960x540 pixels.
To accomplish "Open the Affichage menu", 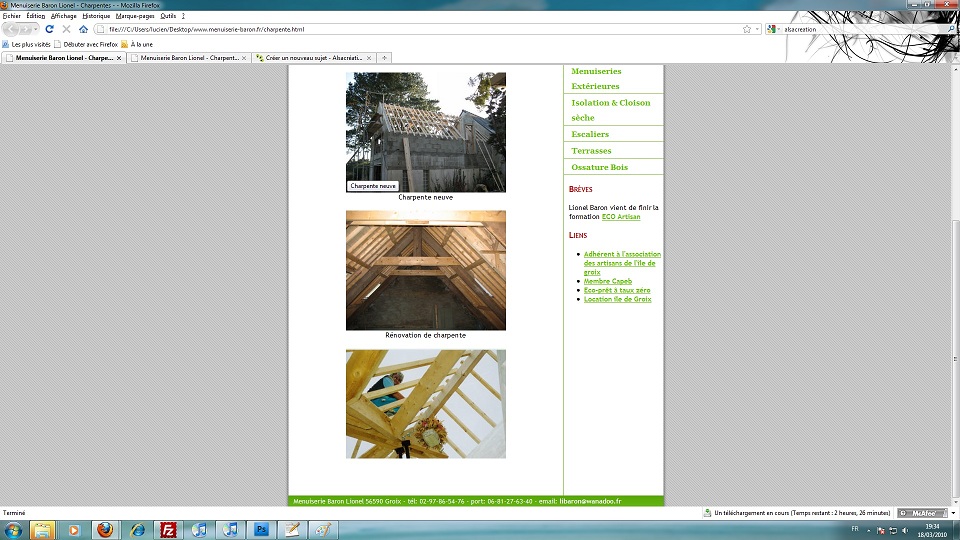I will [64, 16].
